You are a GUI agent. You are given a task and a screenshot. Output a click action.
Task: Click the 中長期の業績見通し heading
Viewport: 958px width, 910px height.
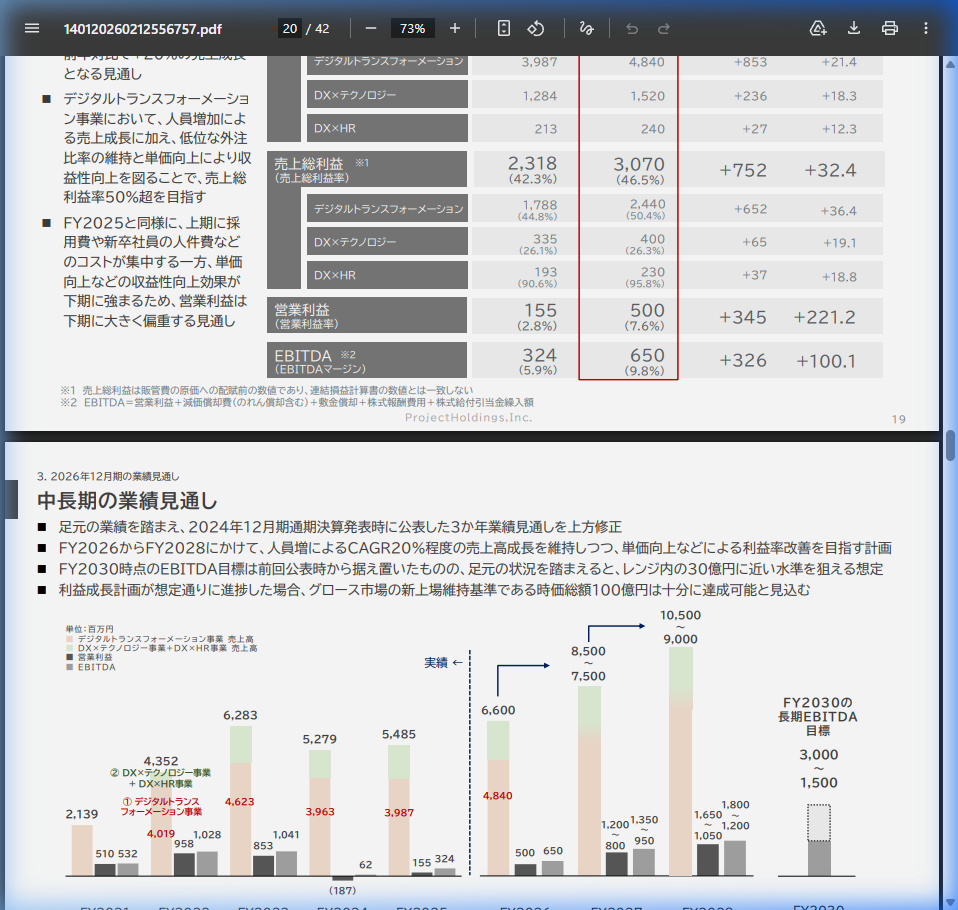(x=127, y=501)
